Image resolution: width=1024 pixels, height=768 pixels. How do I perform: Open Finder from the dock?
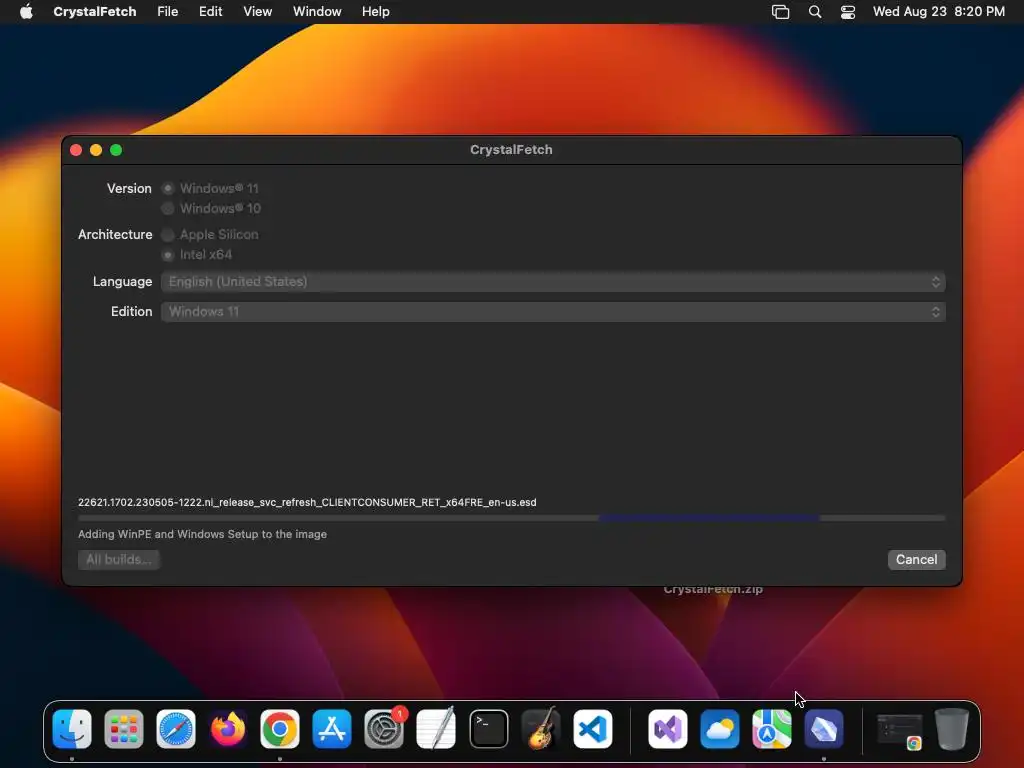(x=72, y=729)
